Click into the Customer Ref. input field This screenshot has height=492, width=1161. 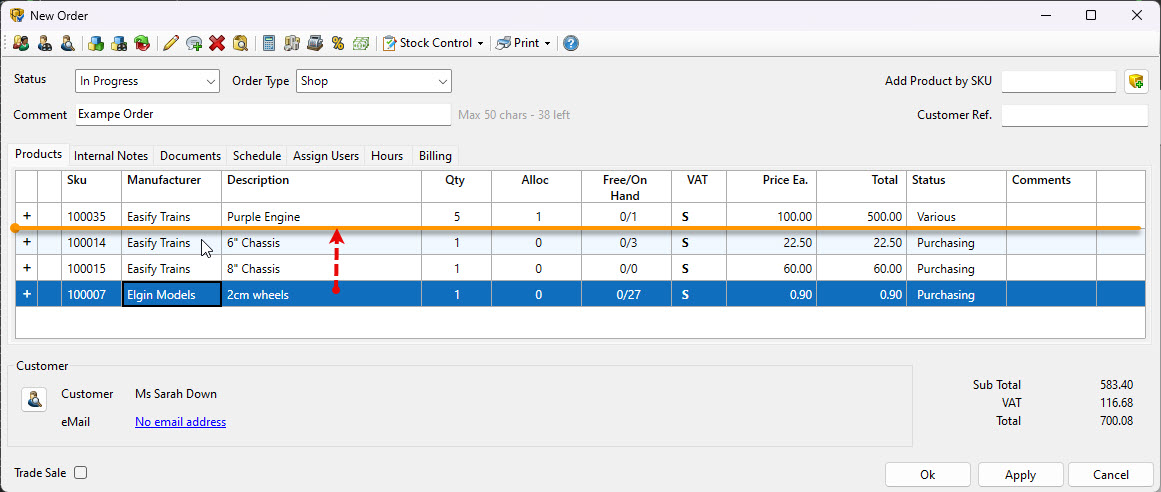pyautogui.click(x=1074, y=115)
